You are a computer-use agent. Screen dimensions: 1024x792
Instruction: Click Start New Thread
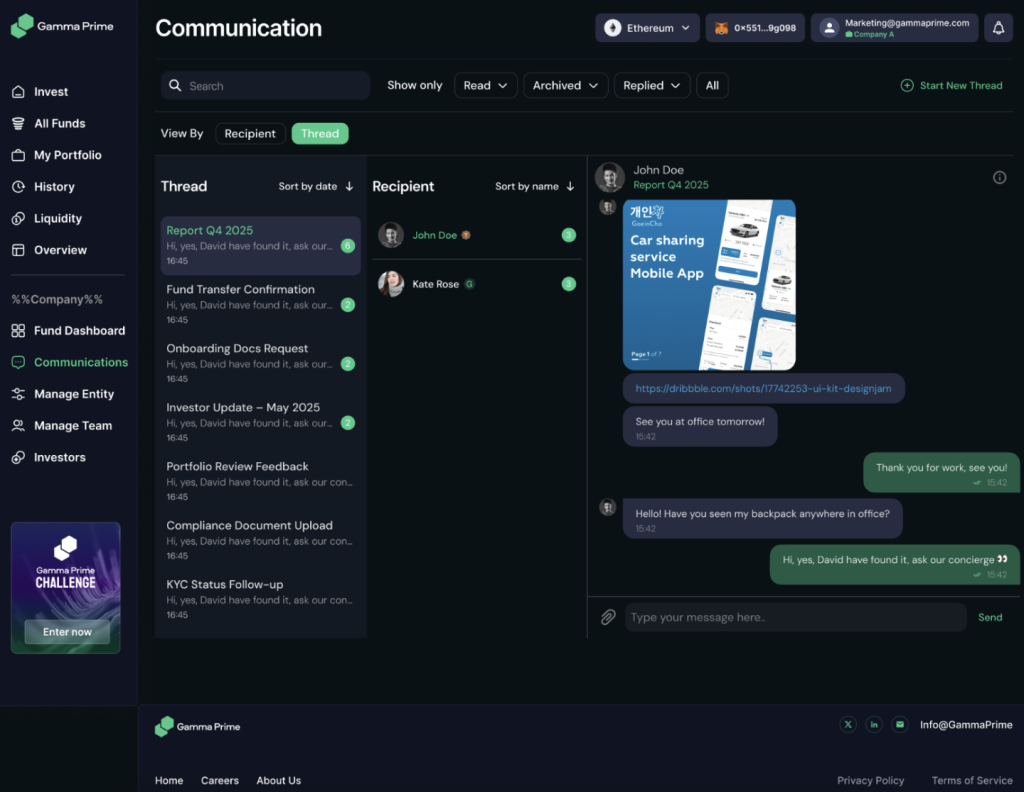pyautogui.click(x=952, y=86)
